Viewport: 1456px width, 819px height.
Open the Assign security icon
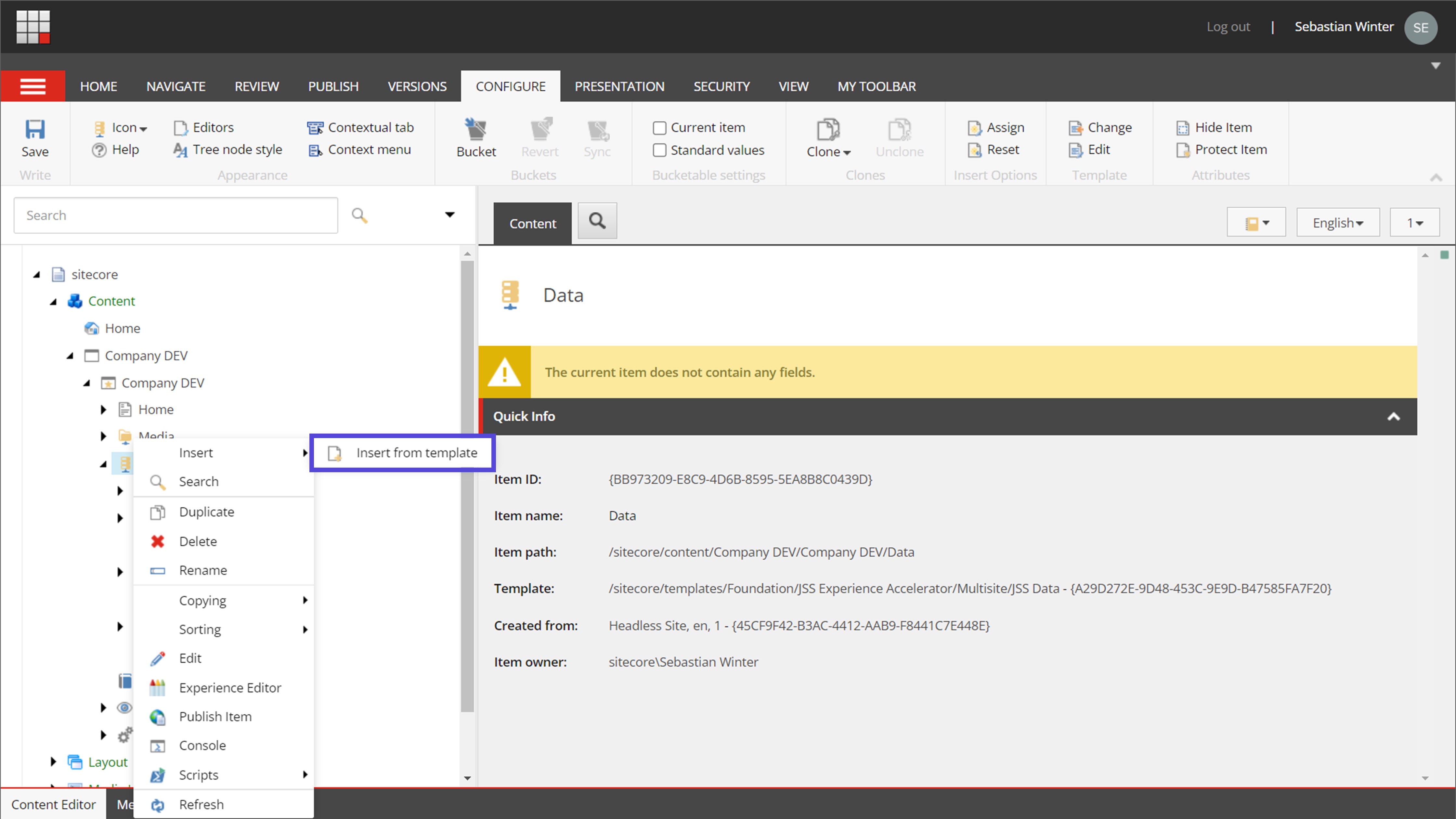(975, 127)
